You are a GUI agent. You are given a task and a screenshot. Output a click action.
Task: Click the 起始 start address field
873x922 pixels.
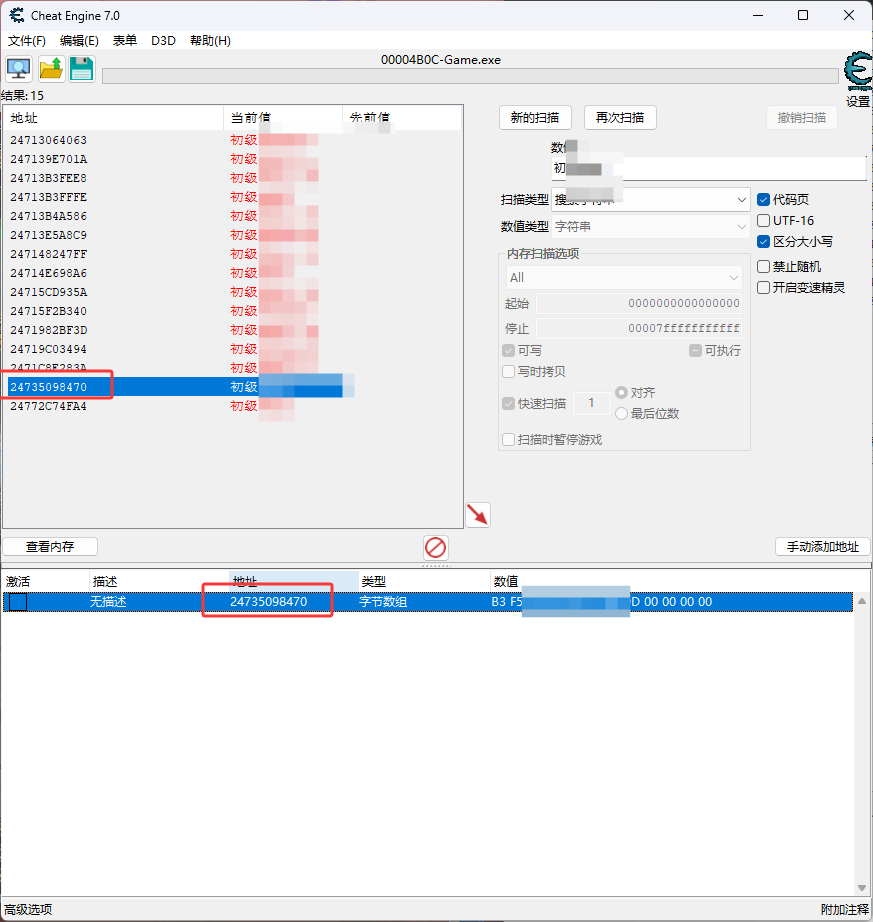[638, 303]
